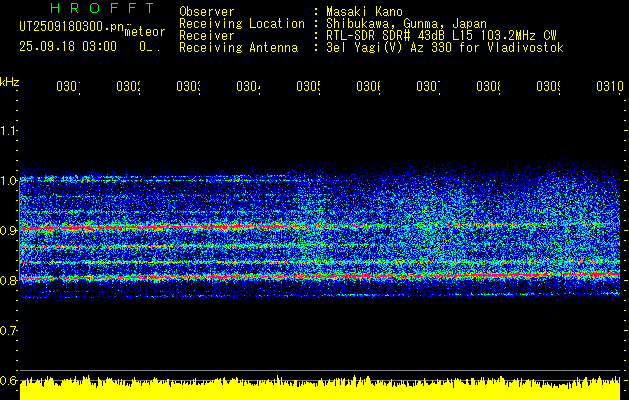
Task: Click the observer name Masaki Kano
Action: 364,12
